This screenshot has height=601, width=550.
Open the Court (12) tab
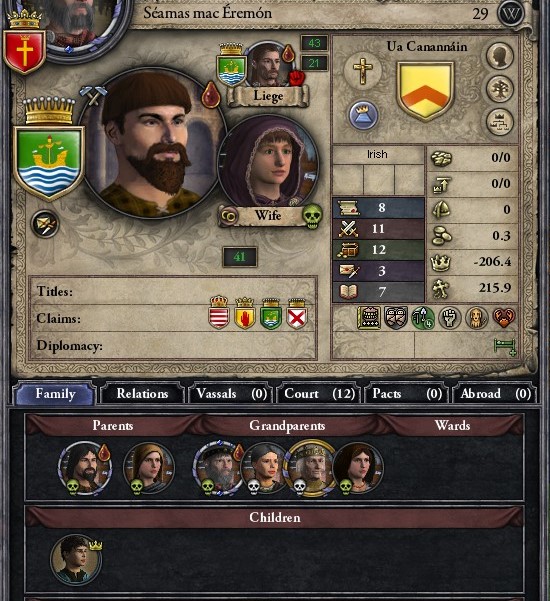pyautogui.click(x=320, y=394)
